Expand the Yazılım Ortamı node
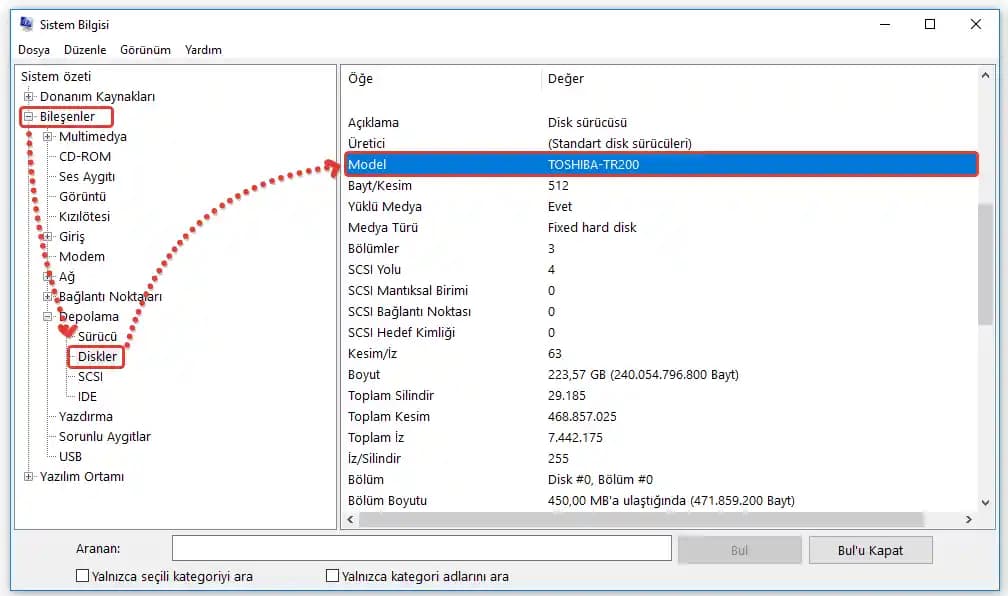This screenshot has width=1008, height=596. point(29,477)
